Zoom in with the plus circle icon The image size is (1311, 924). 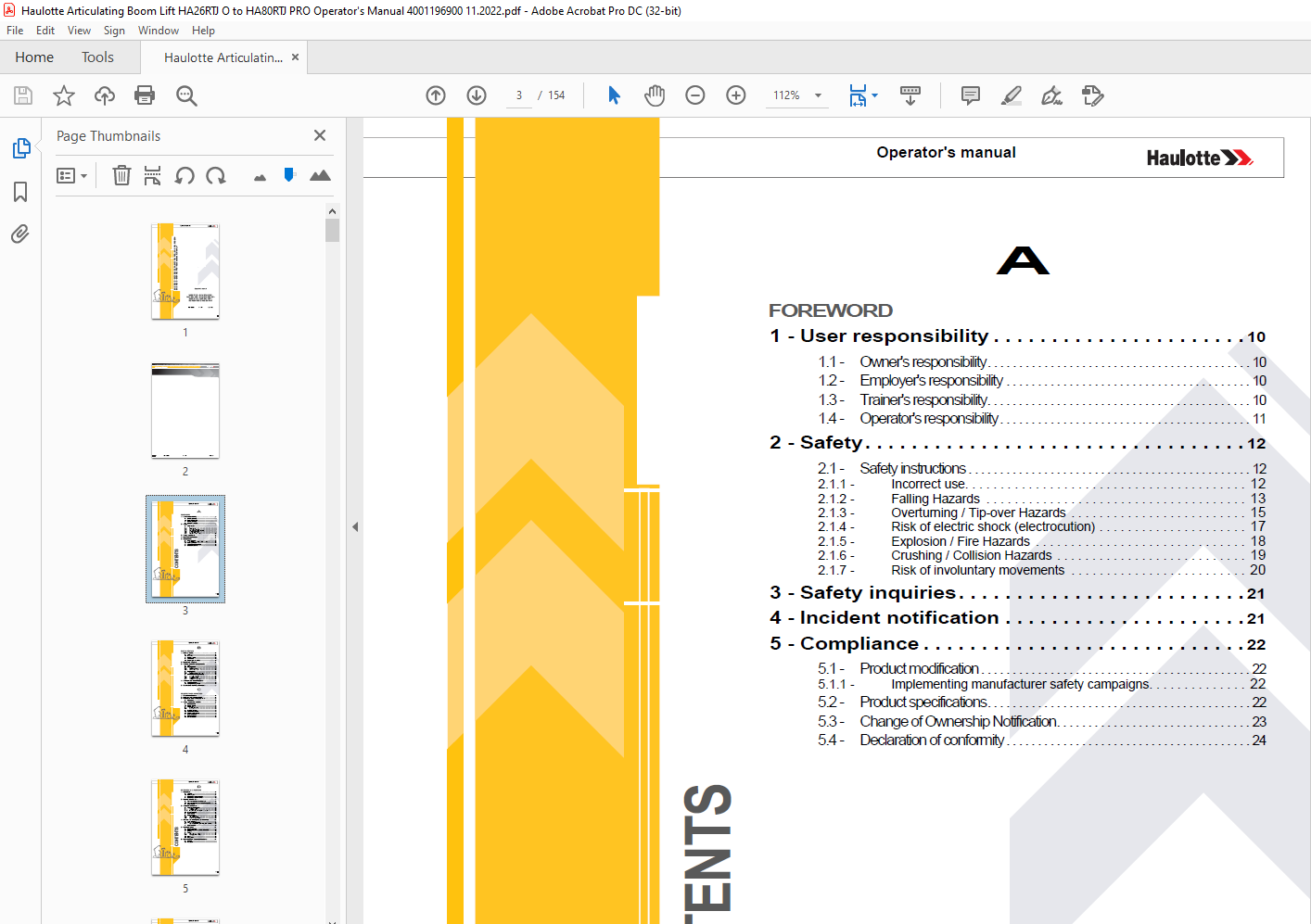736,95
